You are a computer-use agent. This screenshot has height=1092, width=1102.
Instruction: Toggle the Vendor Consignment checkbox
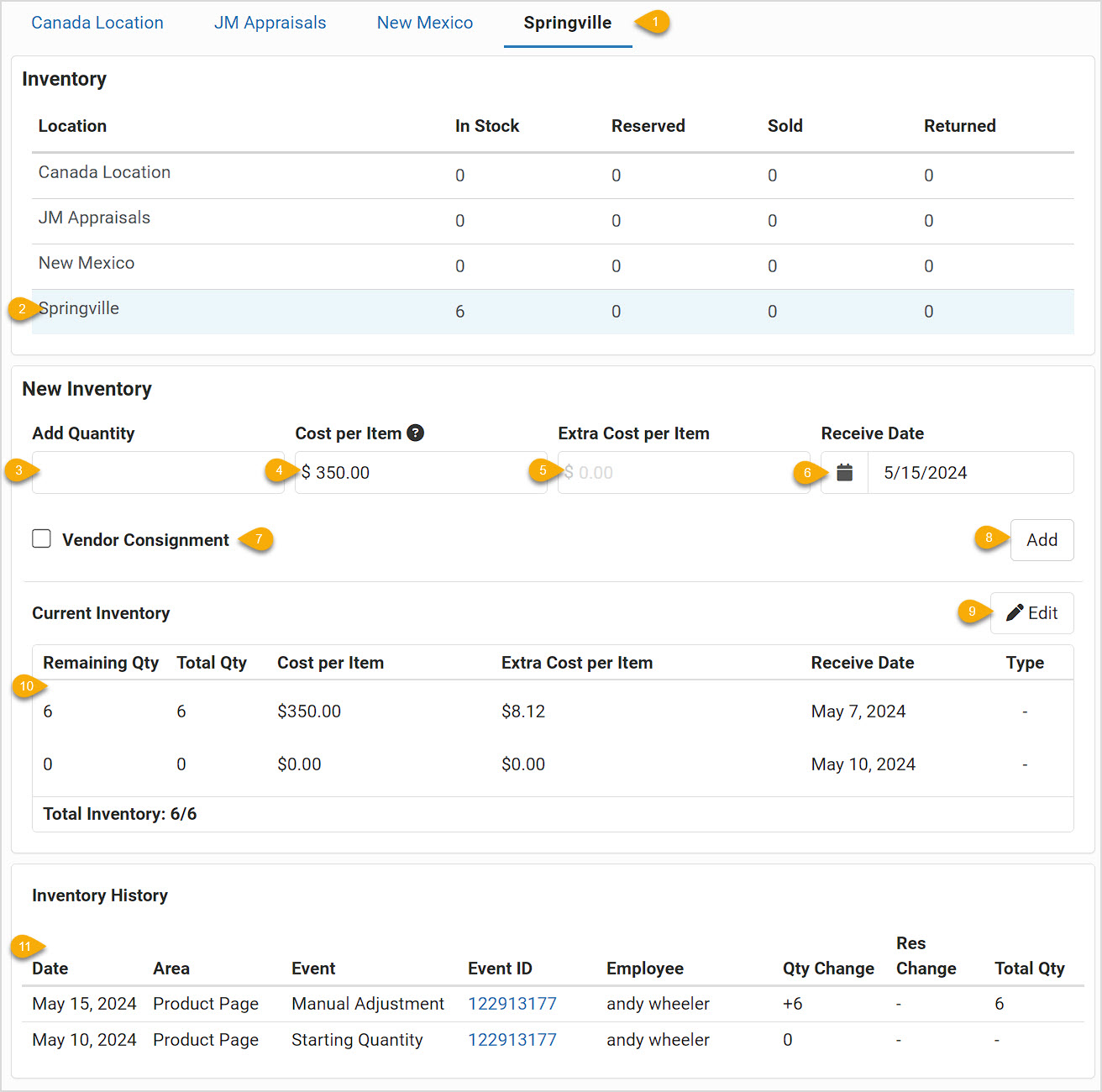[x=41, y=538]
